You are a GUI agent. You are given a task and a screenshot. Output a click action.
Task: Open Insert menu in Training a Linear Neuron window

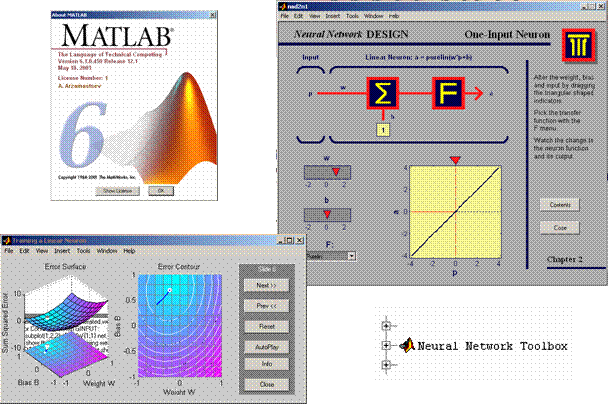coord(62,251)
